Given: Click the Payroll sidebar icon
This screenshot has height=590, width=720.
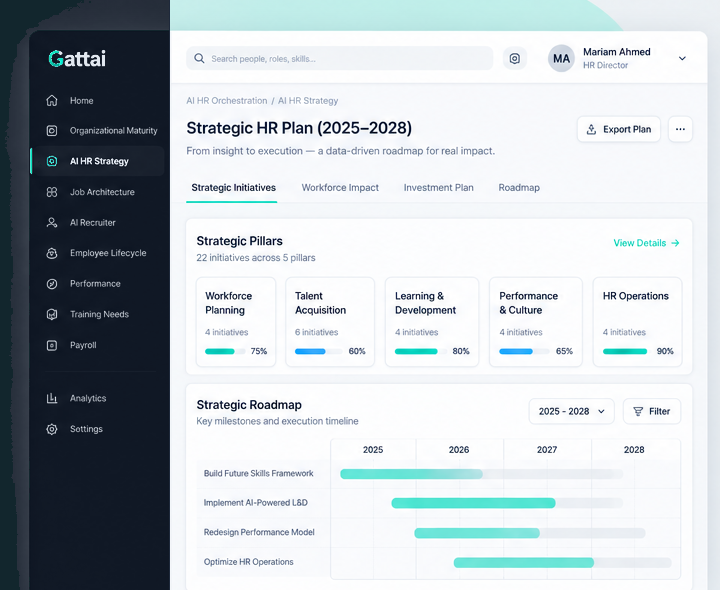Looking at the screenshot, I should tap(52, 345).
